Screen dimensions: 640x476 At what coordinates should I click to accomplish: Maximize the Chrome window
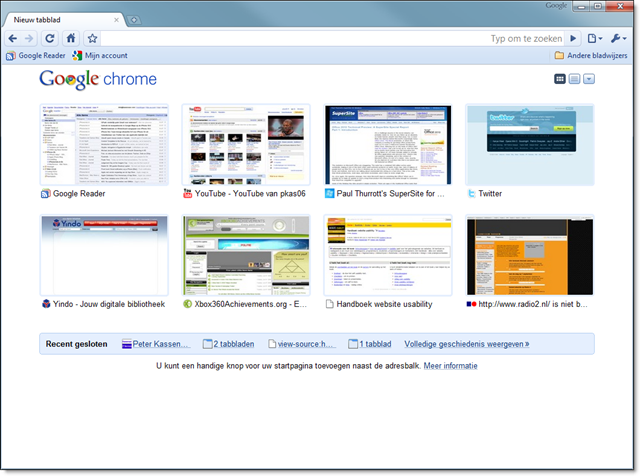click(598, 6)
